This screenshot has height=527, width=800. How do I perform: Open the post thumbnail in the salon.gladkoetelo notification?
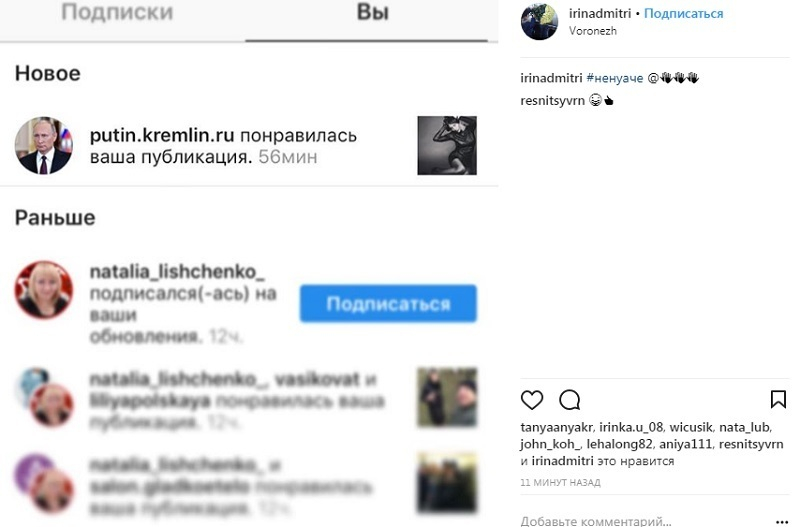447,482
